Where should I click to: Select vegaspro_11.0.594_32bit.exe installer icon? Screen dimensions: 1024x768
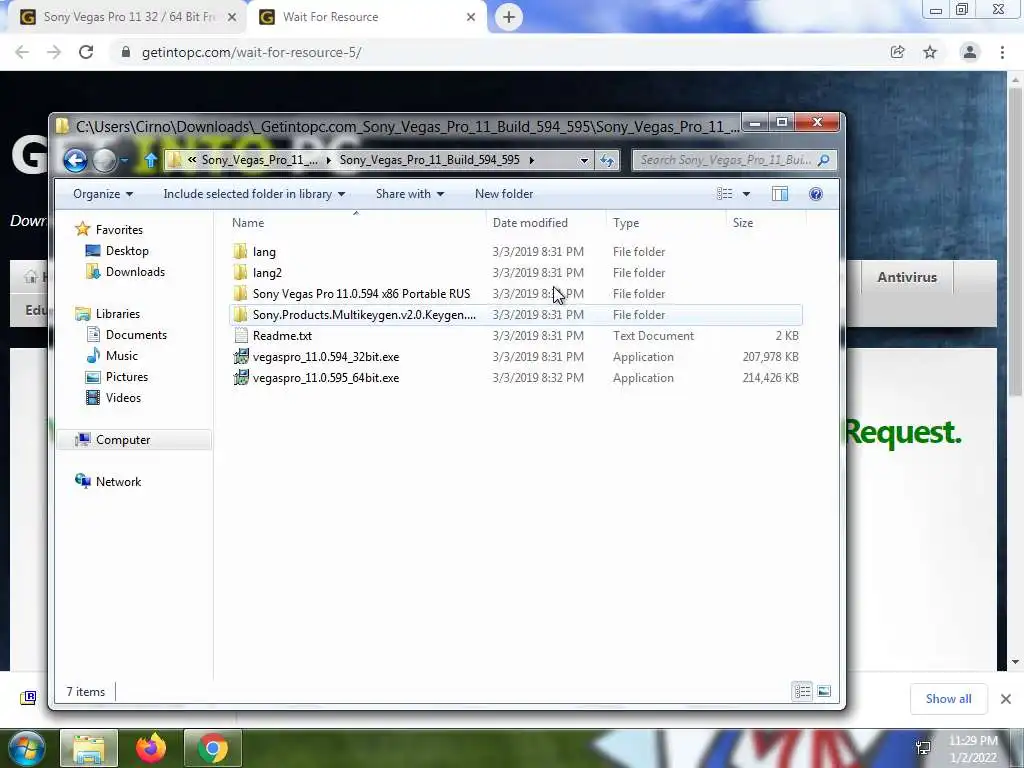pyautogui.click(x=241, y=357)
